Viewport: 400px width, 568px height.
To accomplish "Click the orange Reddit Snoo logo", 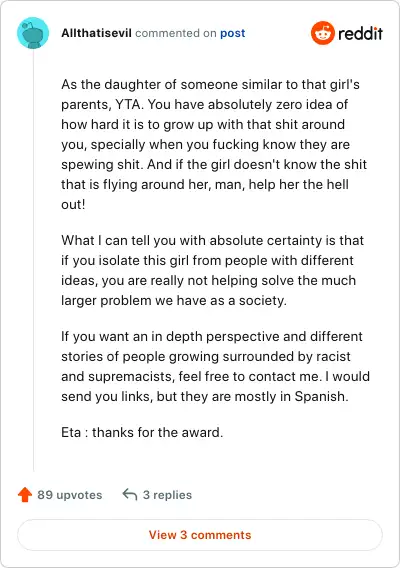I will click(322, 33).
